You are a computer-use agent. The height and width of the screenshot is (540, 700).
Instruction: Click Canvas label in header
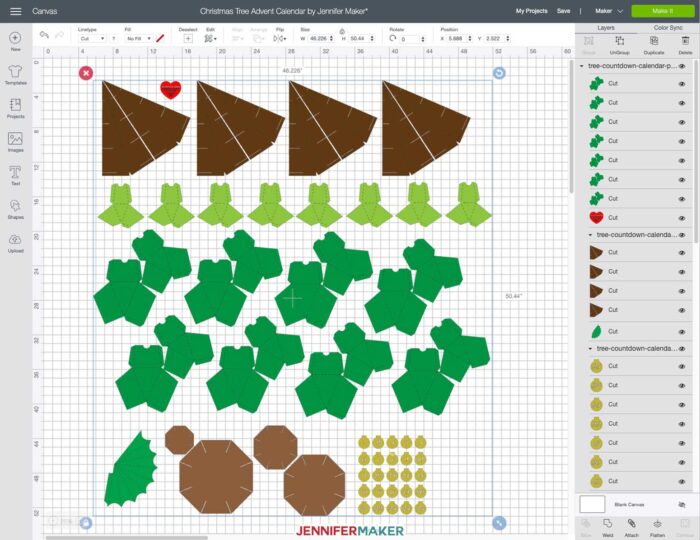point(45,11)
